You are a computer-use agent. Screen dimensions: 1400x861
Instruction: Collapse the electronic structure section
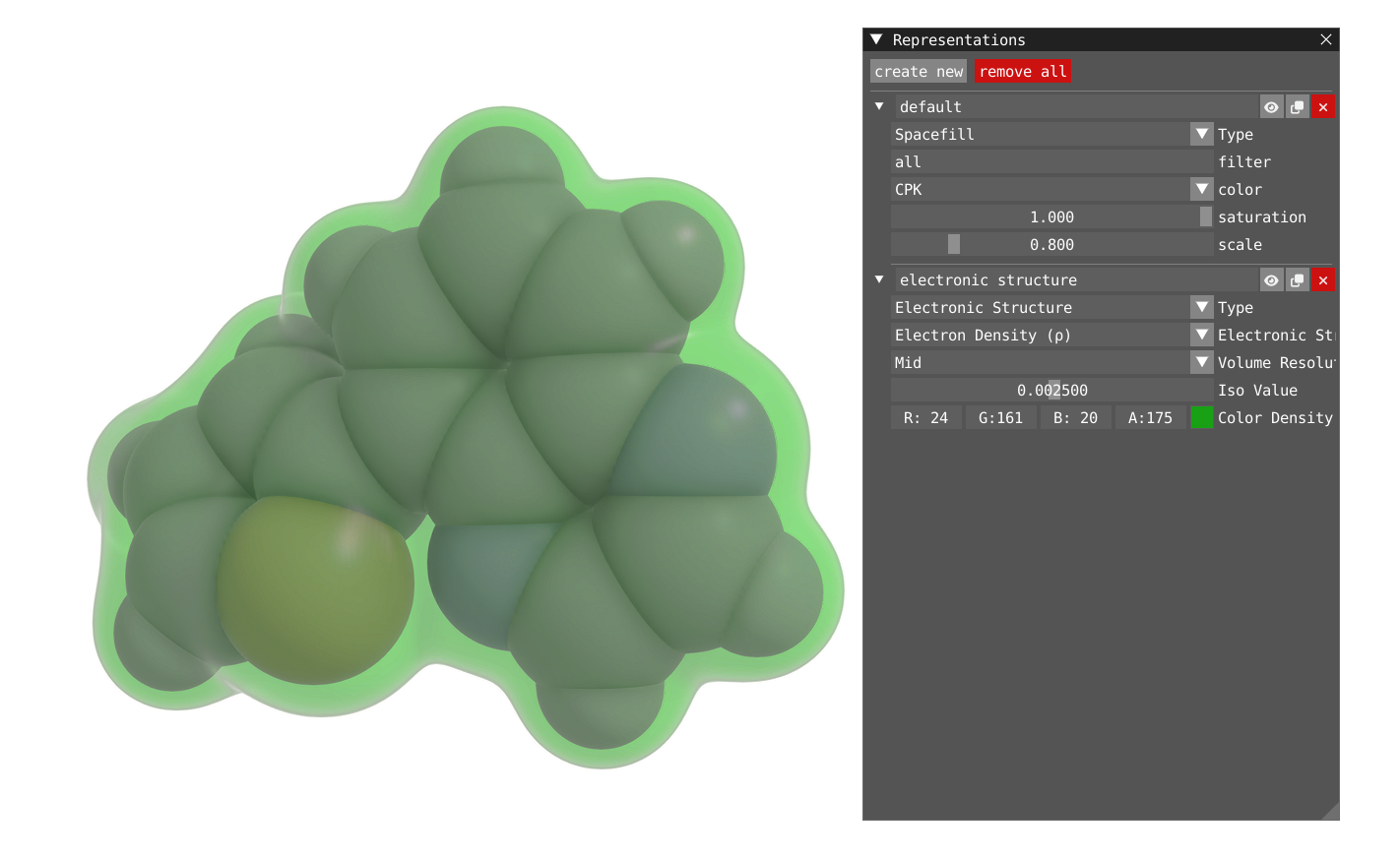point(879,279)
